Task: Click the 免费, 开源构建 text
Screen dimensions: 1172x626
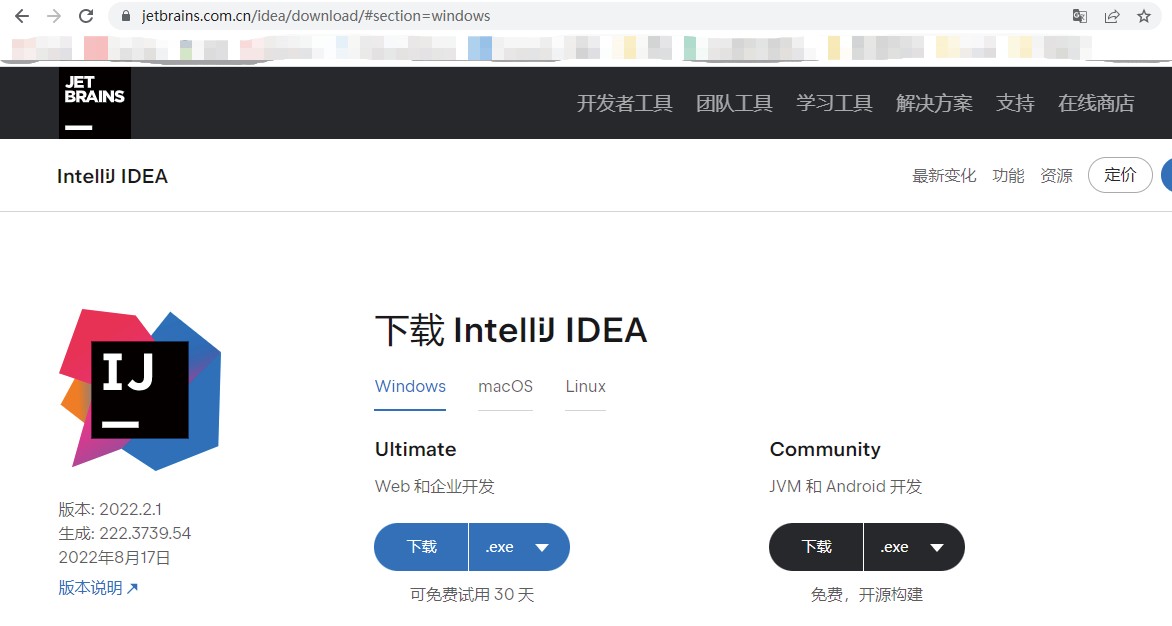Action: coord(867,595)
